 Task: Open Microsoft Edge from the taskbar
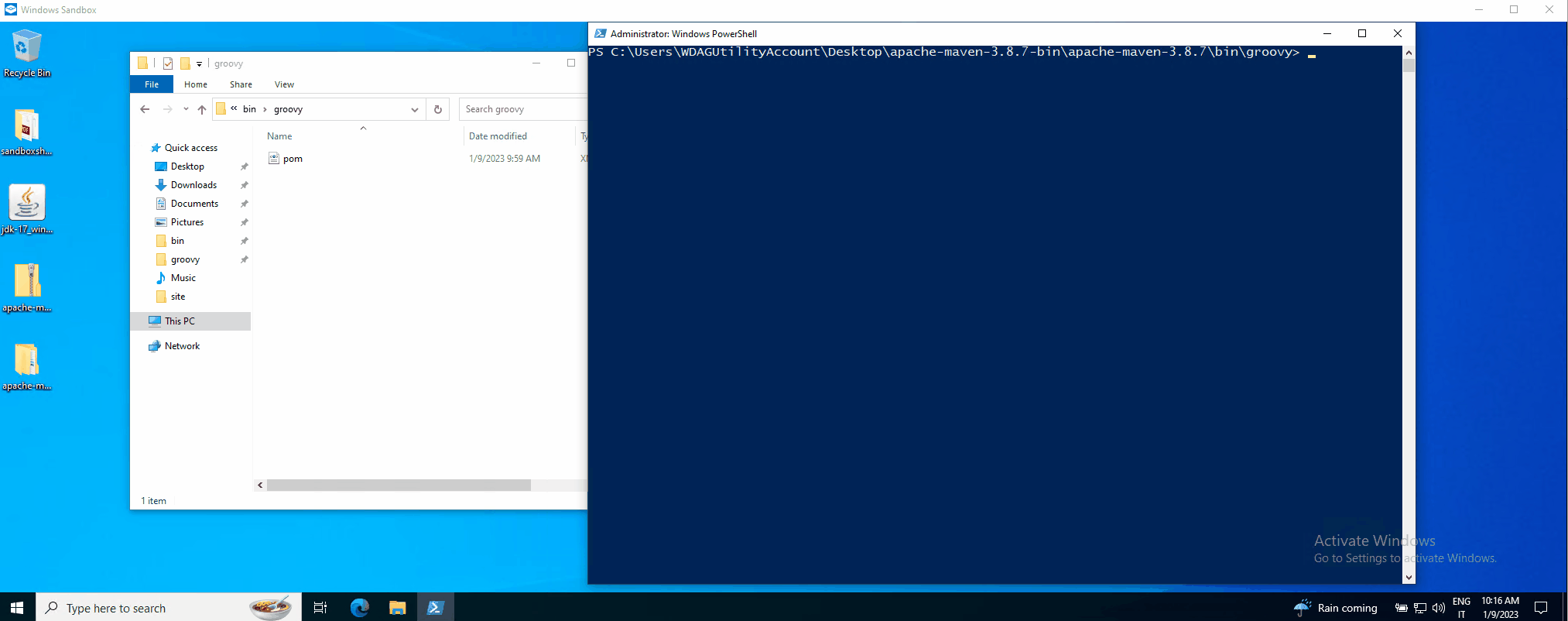point(359,608)
